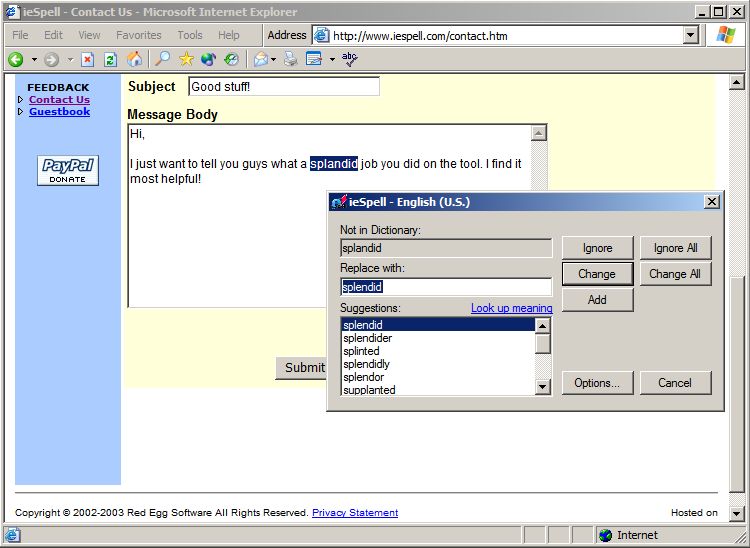Open the Guestbook sidebar link
Image resolution: width=750 pixels, height=548 pixels.
coord(59,111)
